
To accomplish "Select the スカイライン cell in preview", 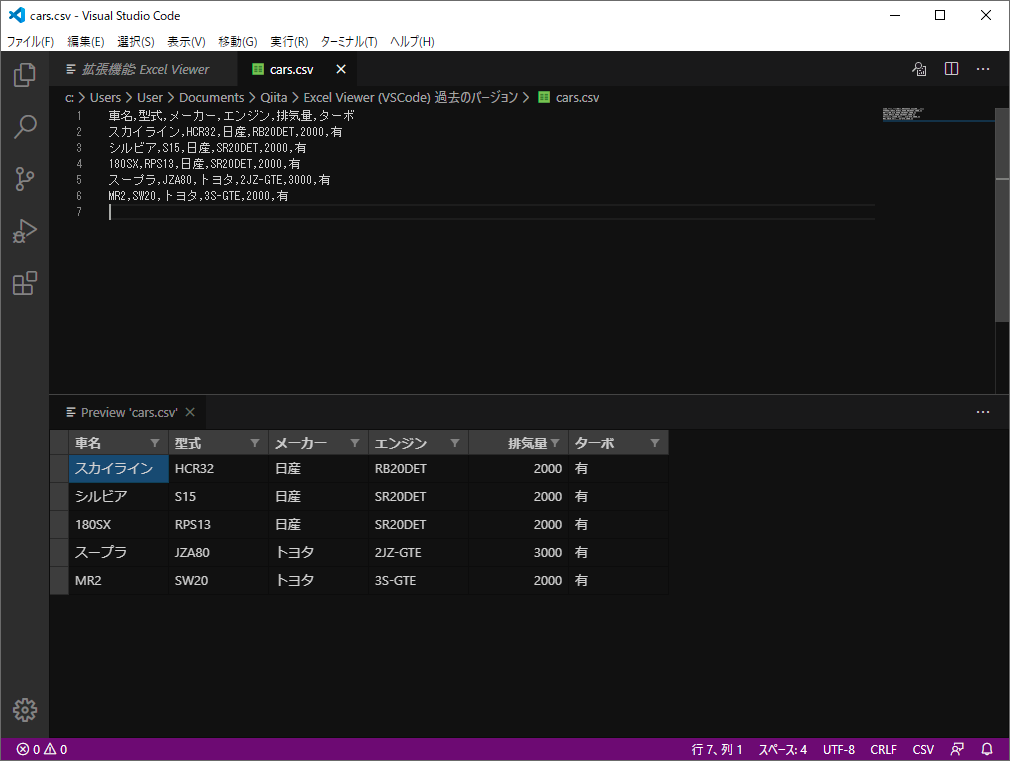I will (x=119, y=468).
